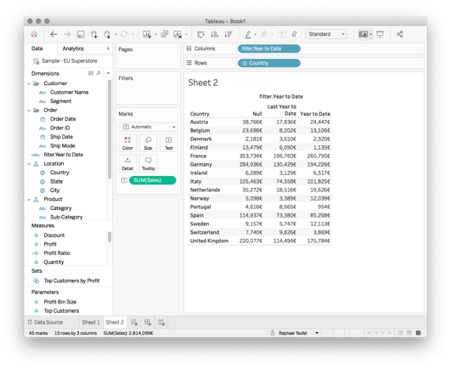Screen dimensions: 451x369
Task: Click the undo back arrow in toolbar
Action: click(x=53, y=34)
